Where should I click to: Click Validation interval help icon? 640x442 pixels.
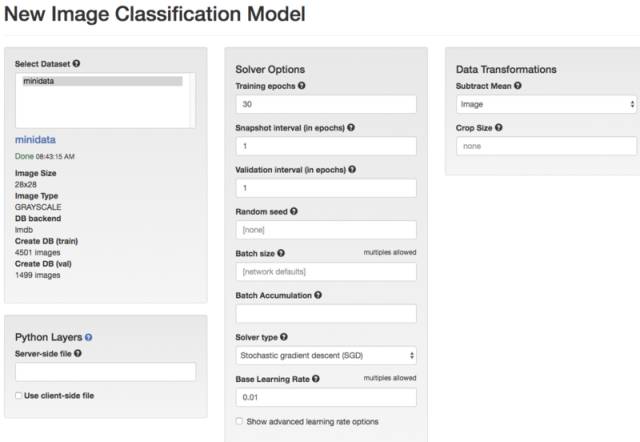(x=352, y=169)
